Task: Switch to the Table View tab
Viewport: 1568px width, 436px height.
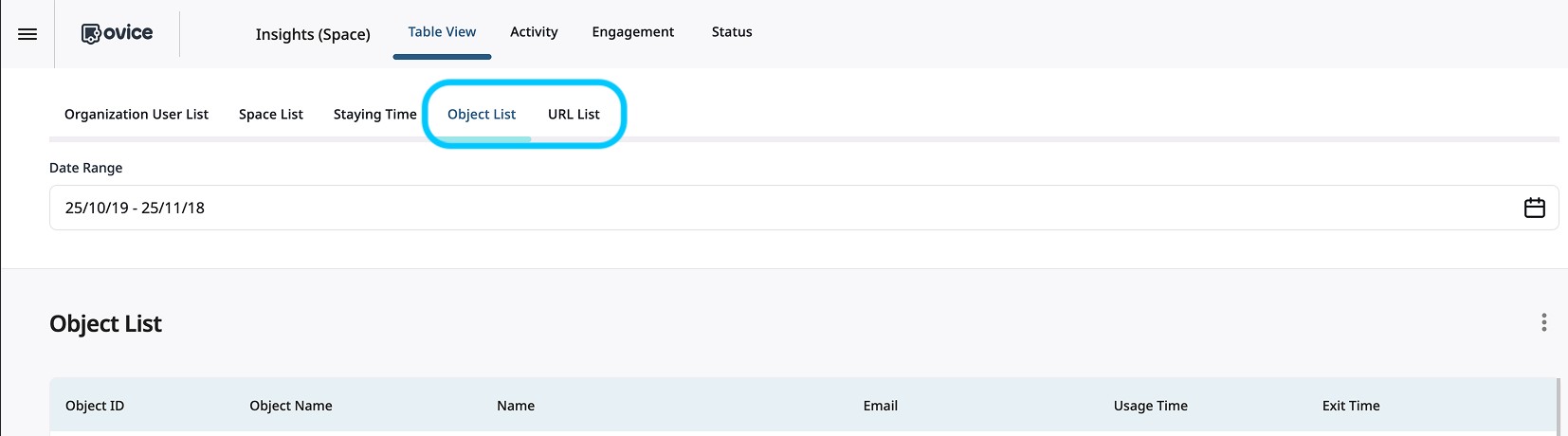Action: click(442, 32)
